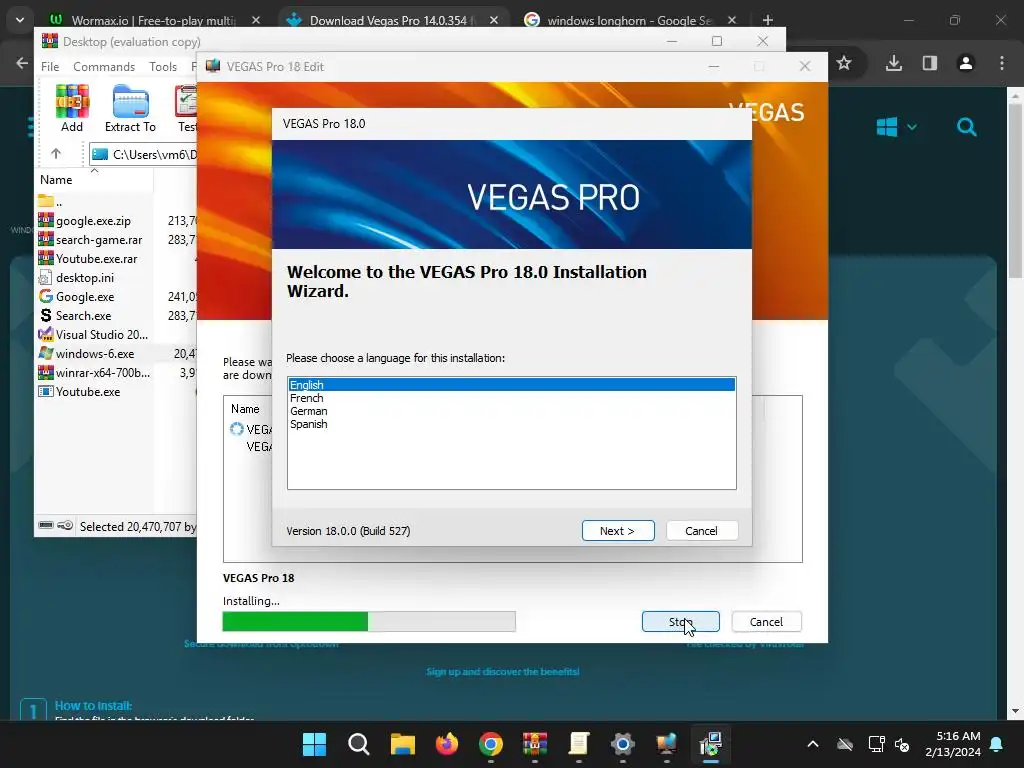
Task: Open the notepad-style taskbar icon
Action: (x=579, y=743)
